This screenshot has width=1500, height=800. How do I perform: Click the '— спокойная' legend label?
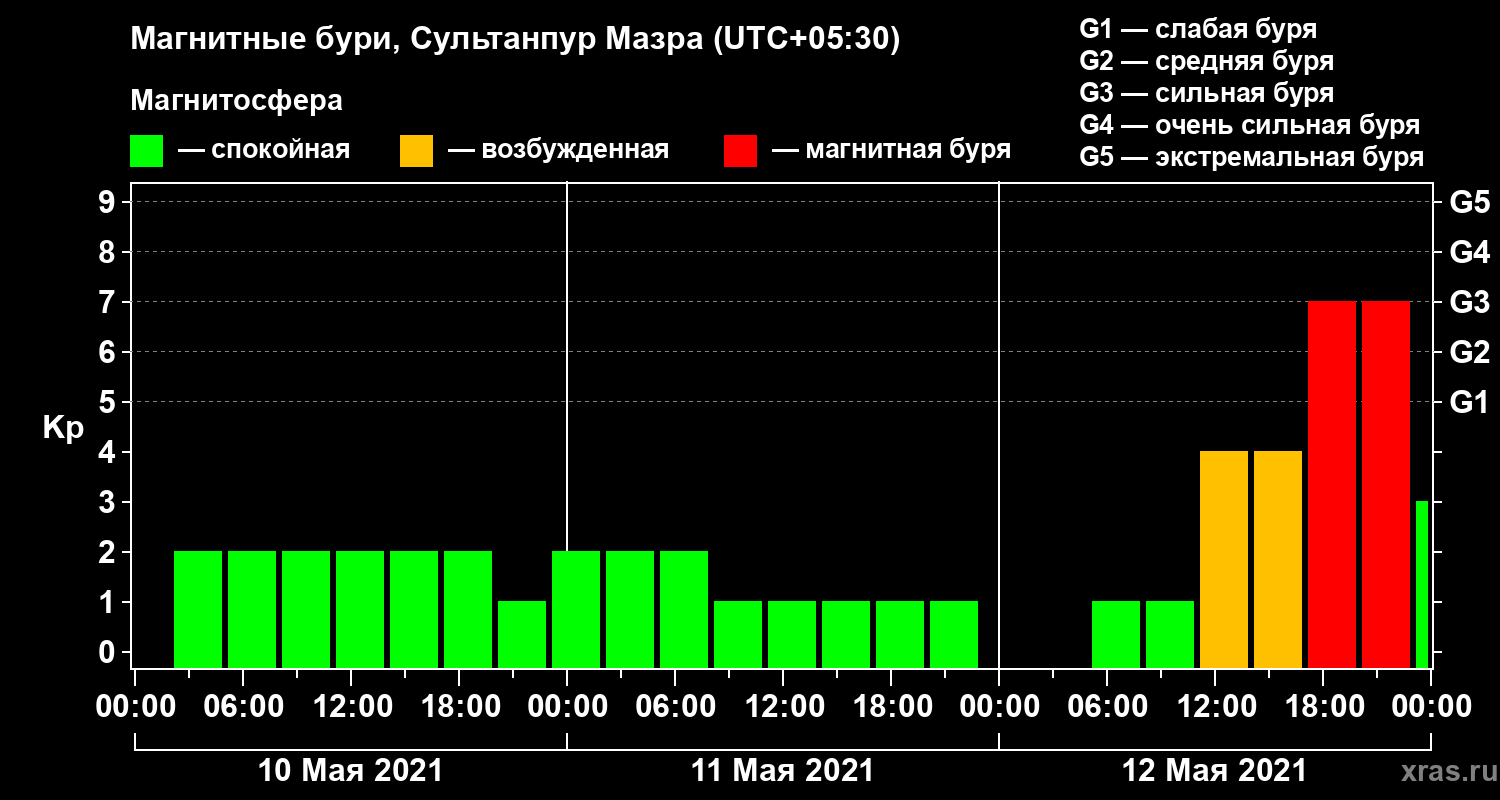[264, 151]
